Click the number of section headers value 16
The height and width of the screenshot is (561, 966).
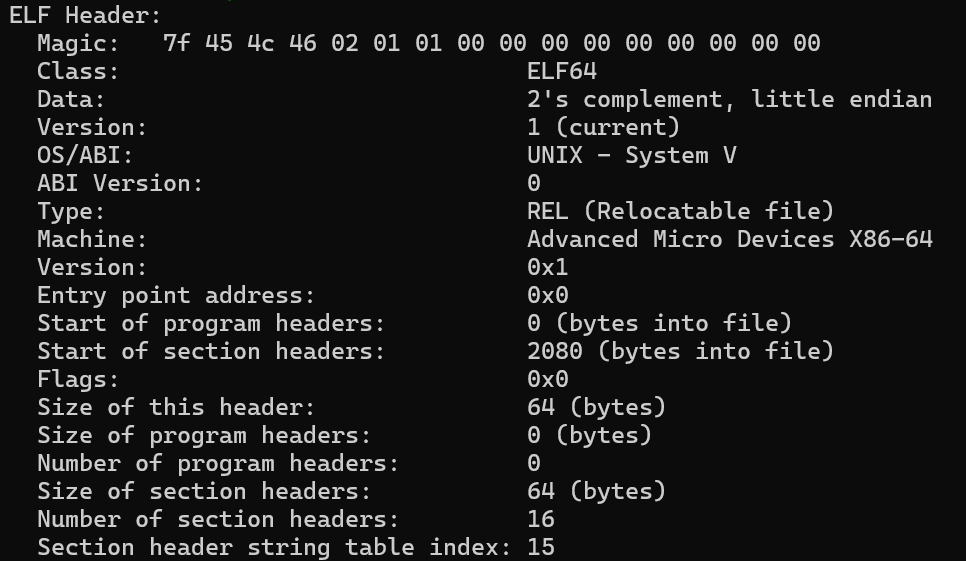[x=540, y=519]
